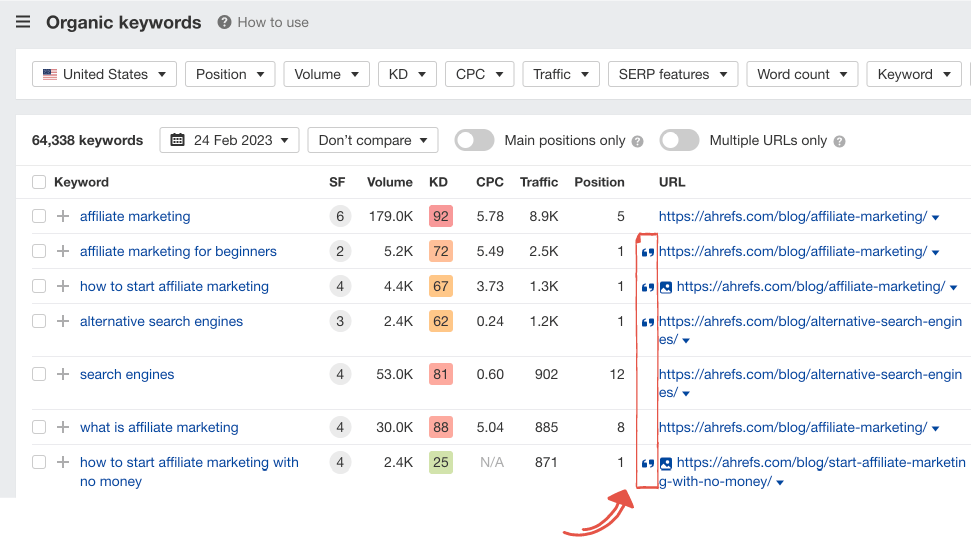Add 'alternative search engines' with plus icon
Viewport: 972px width, 537px height.
63,321
